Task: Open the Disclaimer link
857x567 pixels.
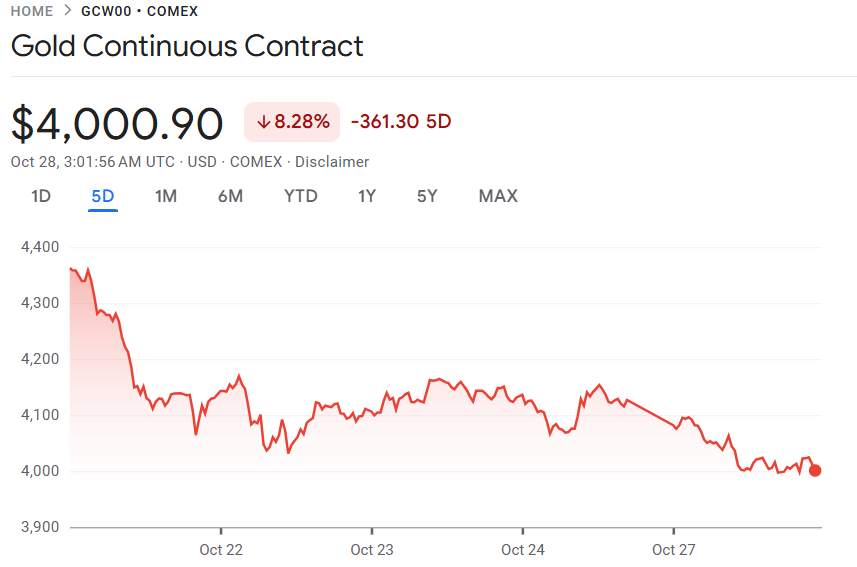Action: coord(332,162)
